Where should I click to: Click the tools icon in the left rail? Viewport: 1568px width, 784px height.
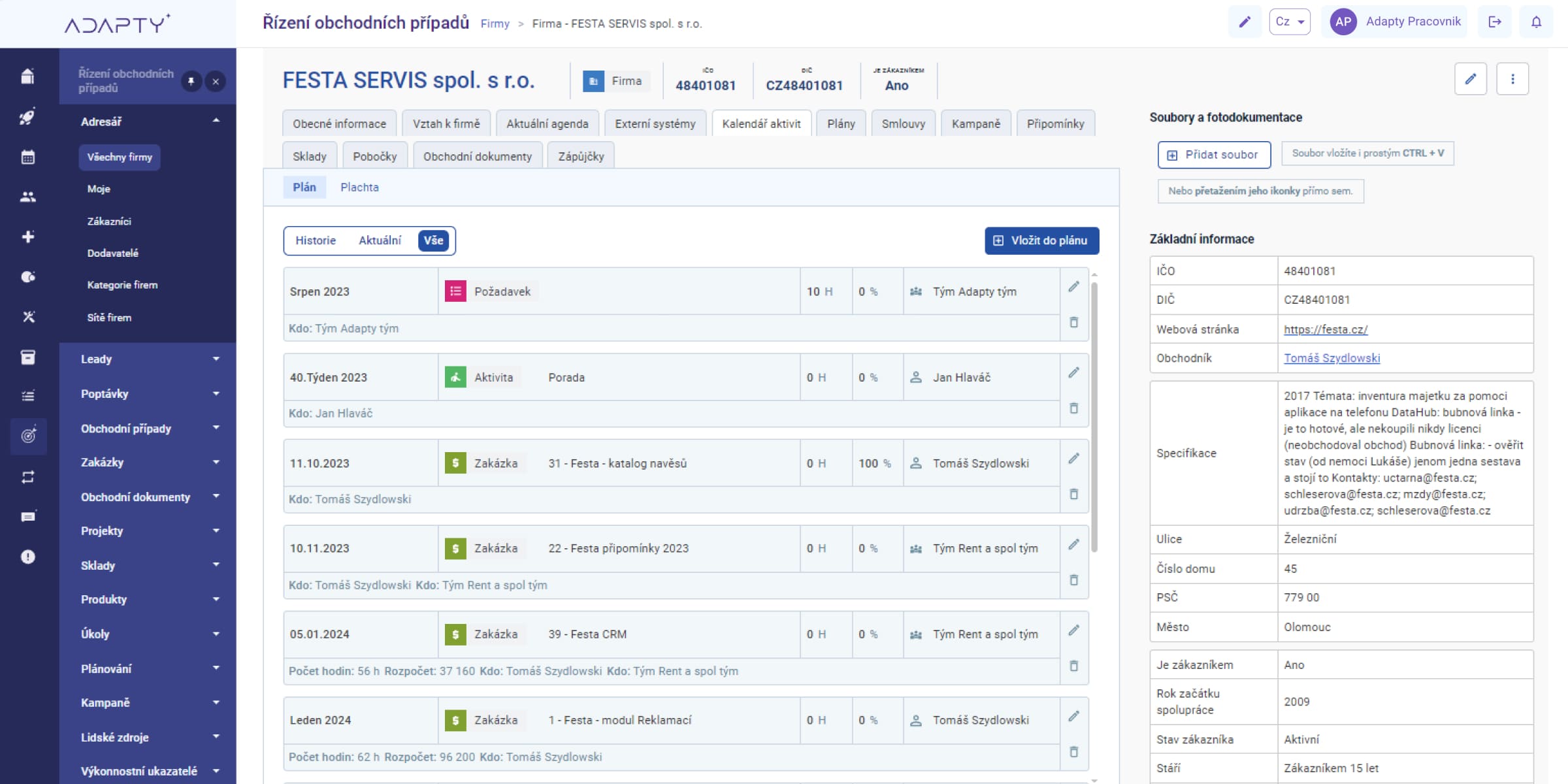[x=27, y=317]
